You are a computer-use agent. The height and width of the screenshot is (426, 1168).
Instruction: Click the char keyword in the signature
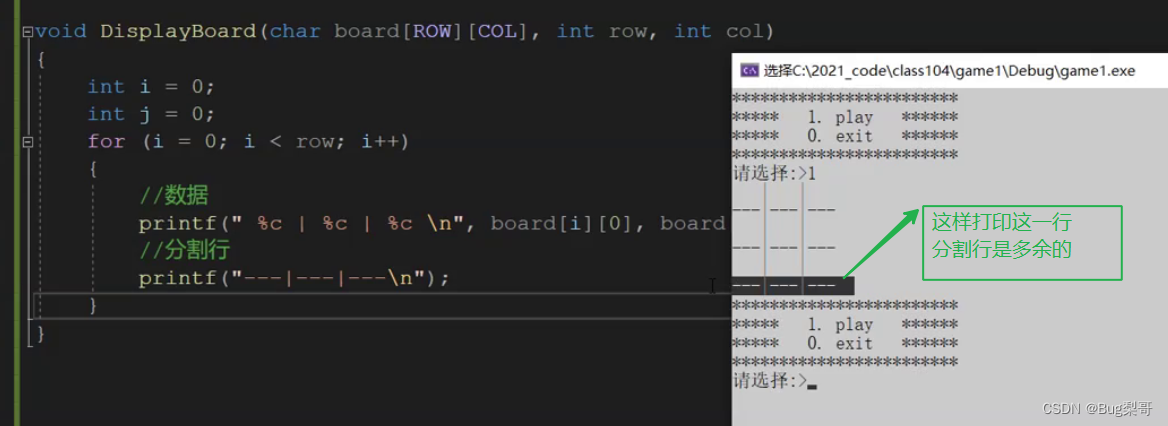tap(296, 32)
